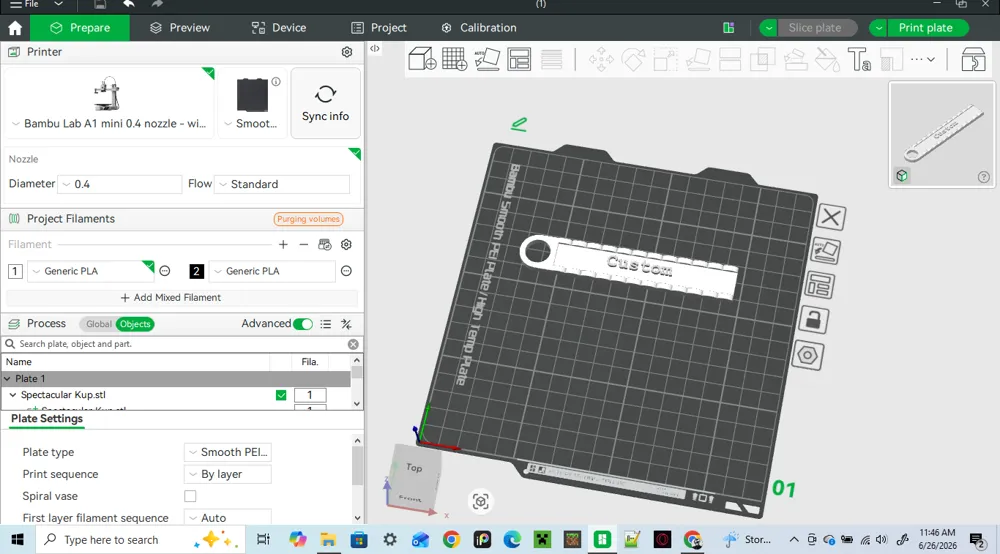This screenshot has height=554, width=1000.
Task: Enable the Spiral vase checkbox
Action: pyautogui.click(x=190, y=496)
